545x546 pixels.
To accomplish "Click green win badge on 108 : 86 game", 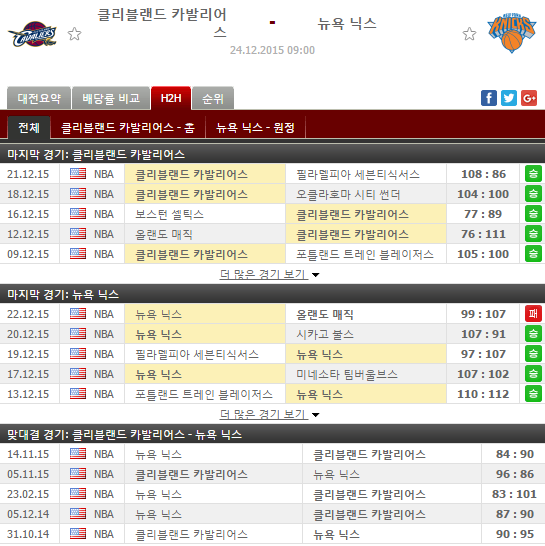I will click(x=533, y=174).
